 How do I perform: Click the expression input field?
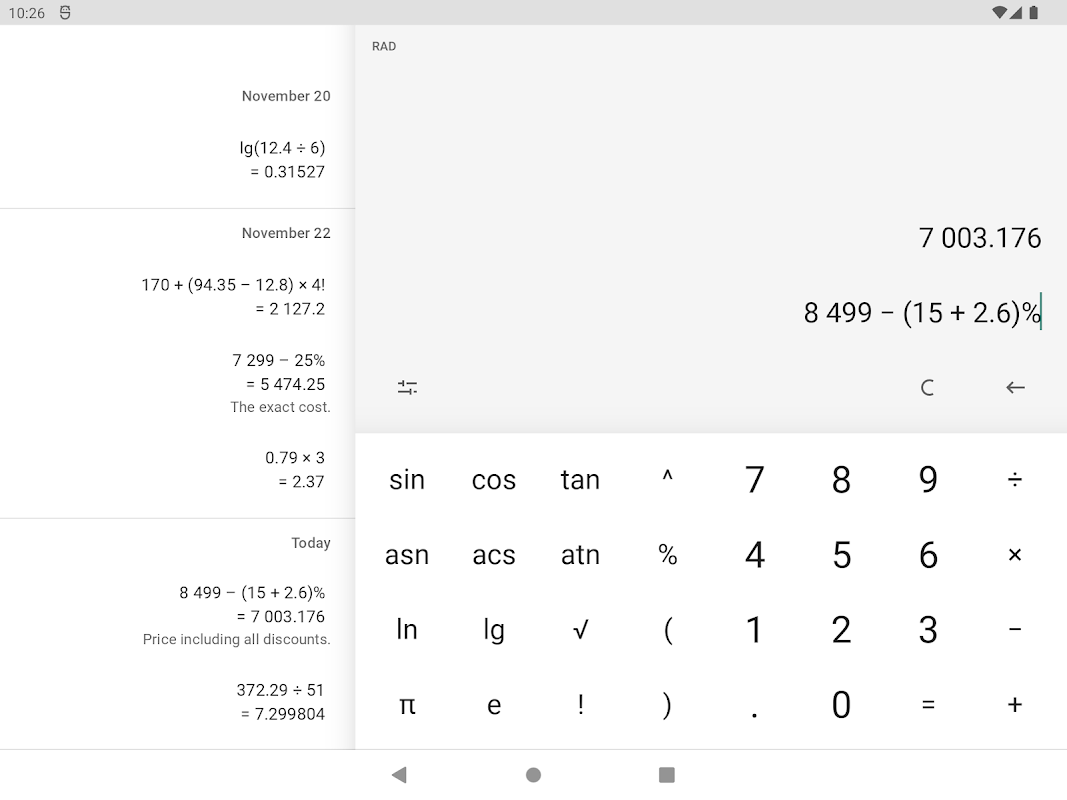coord(920,314)
